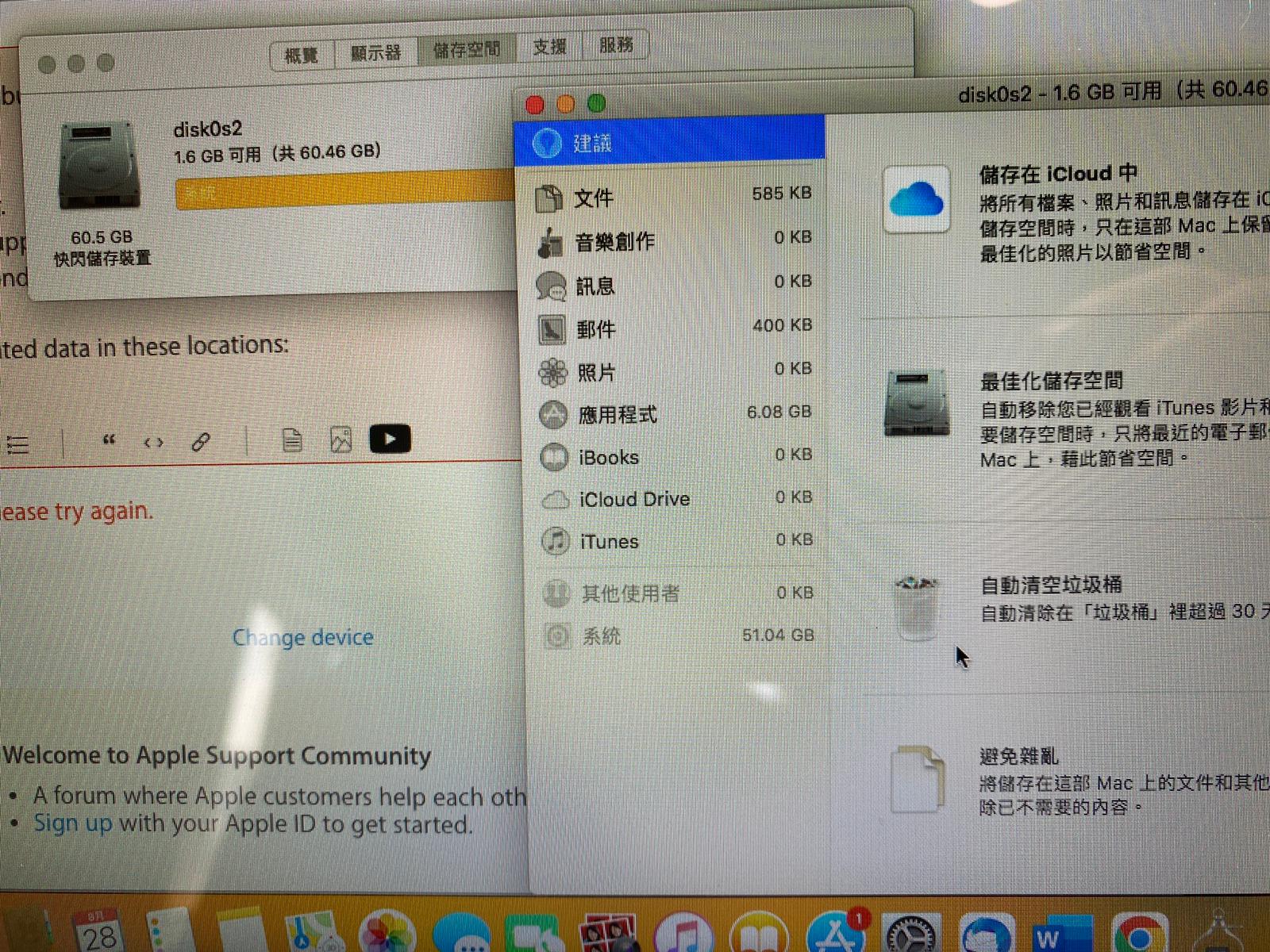1270x952 pixels.
Task: Select iBooks category in storage sidebar
Action: click(x=675, y=456)
